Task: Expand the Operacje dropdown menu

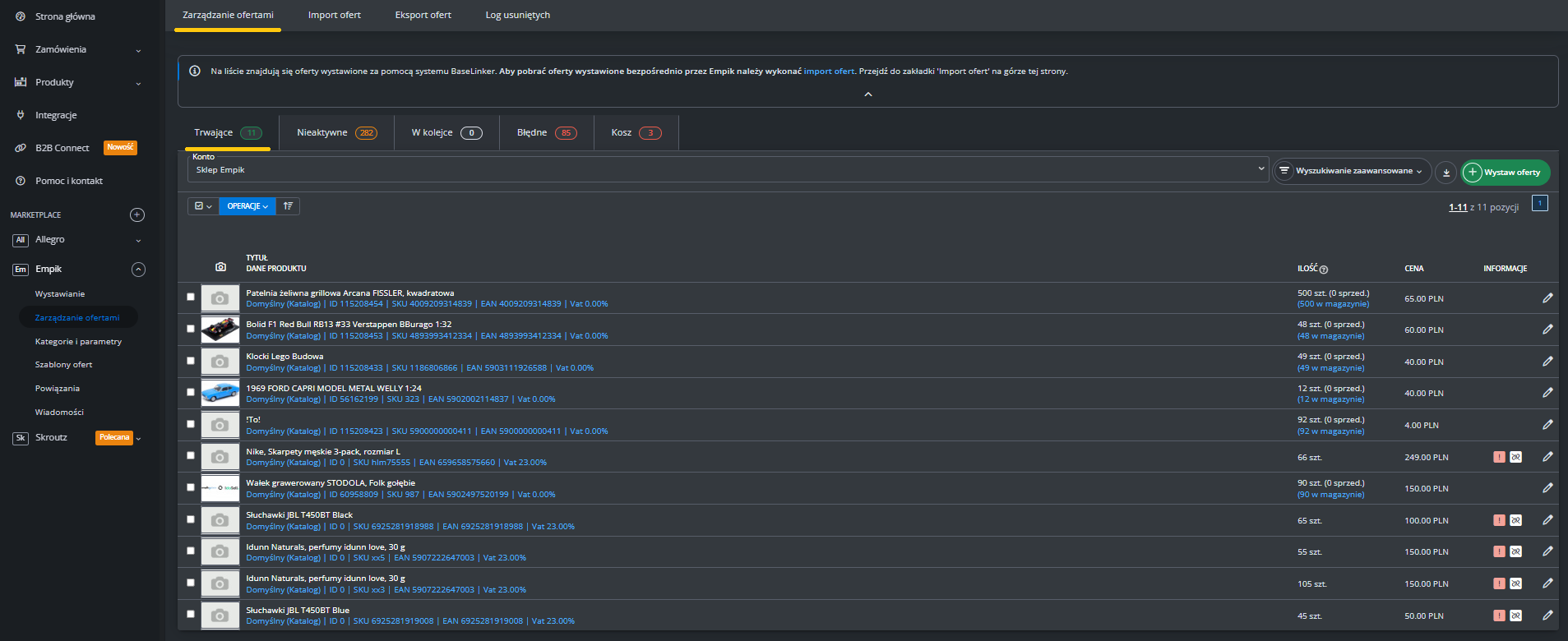Action: 247,206
